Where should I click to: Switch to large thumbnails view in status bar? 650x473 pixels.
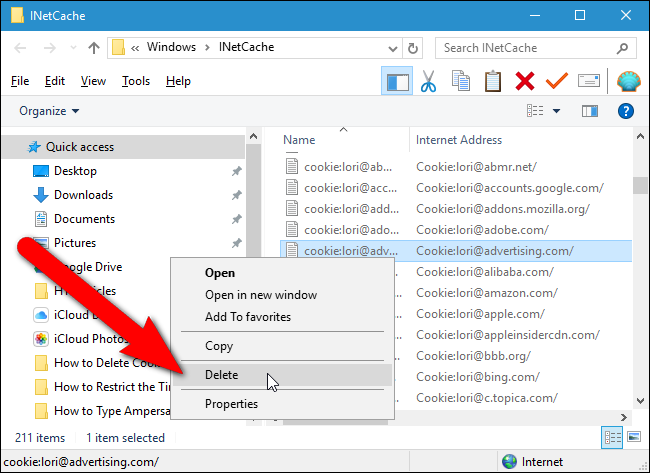[634, 437]
